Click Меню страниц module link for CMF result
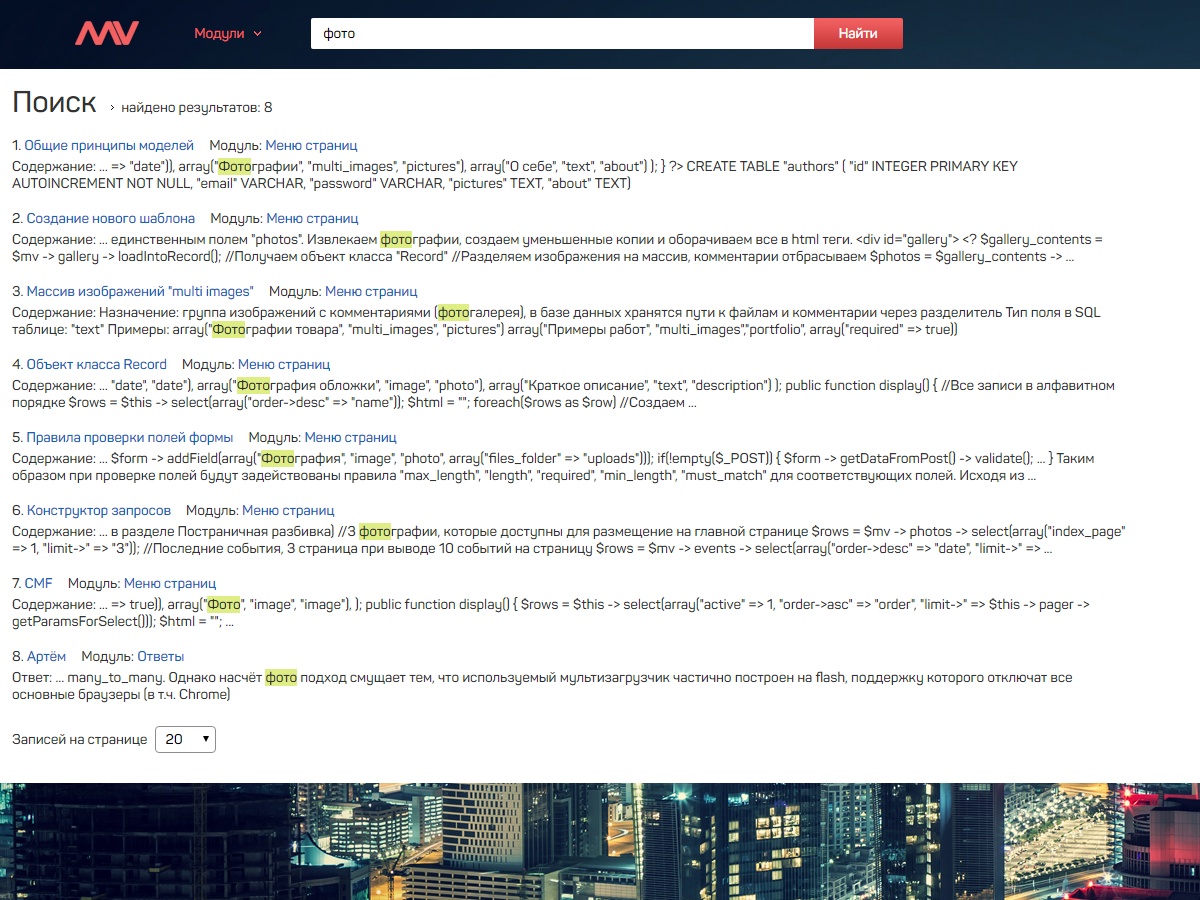Image resolution: width=1200 pixels, height=900 pixels. [170, 583]
